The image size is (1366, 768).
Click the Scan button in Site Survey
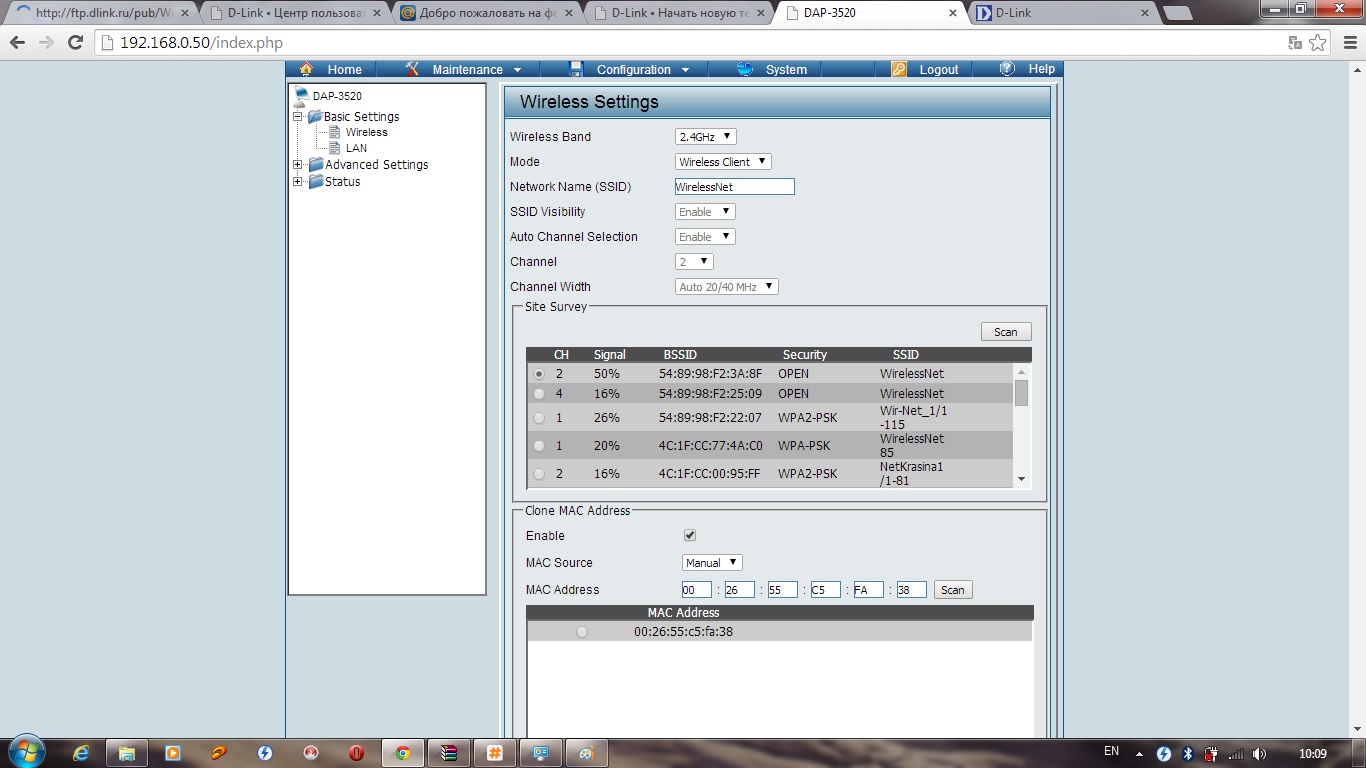(1005, 332)
